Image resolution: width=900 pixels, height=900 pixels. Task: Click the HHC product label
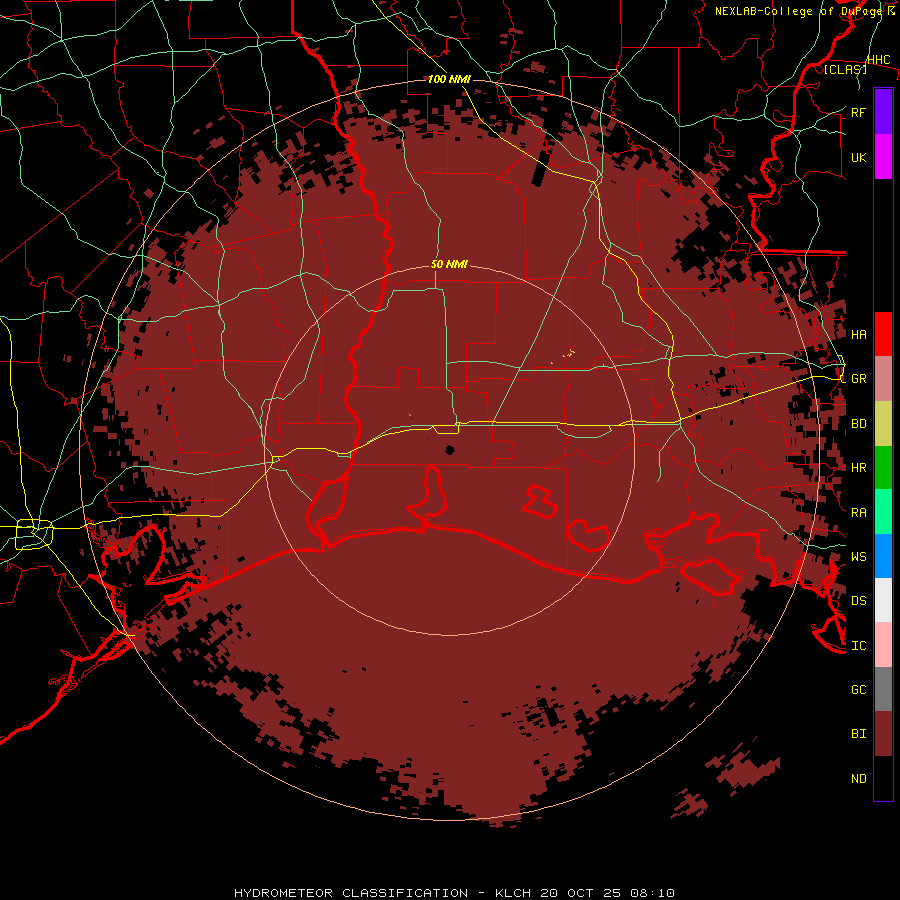(879, 60)
